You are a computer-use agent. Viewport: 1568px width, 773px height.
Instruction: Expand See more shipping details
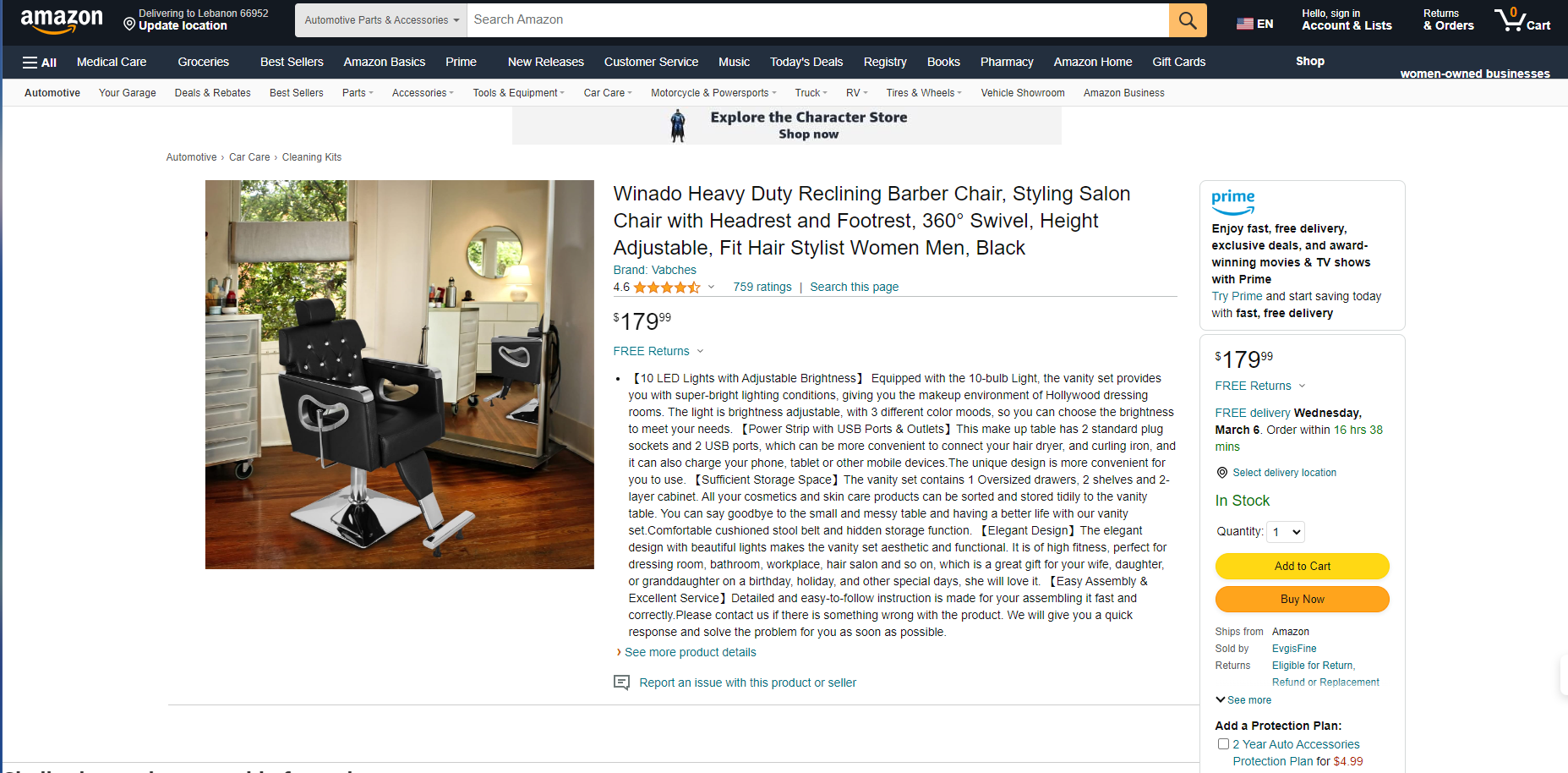pos(1243,700)
